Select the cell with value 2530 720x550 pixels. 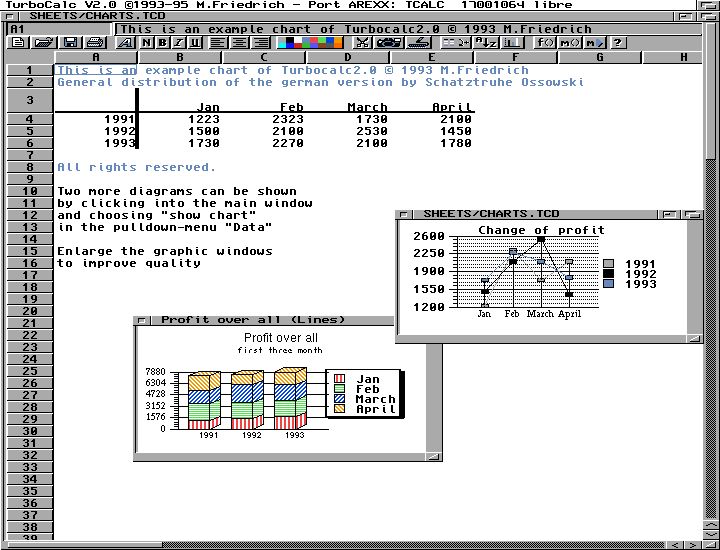click(348, 131)
